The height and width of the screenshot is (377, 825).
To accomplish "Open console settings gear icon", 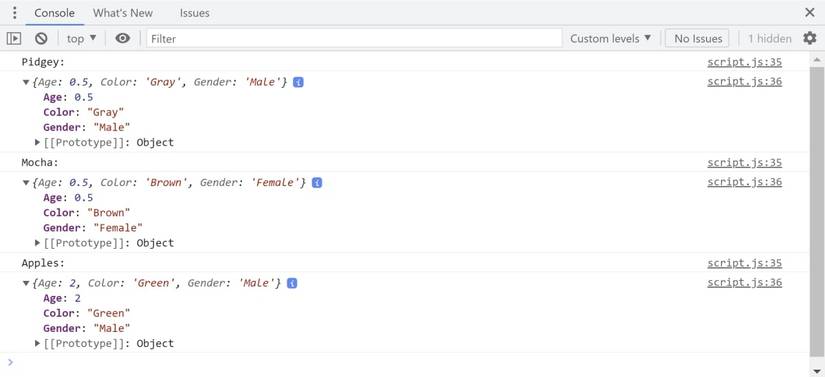I will [809, 38].
